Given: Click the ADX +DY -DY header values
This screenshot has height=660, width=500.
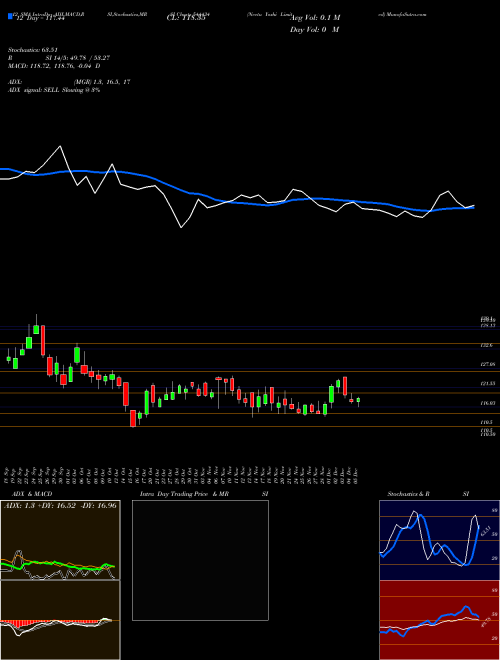Looking at the screenshot, I should click(x=60, y=506).
